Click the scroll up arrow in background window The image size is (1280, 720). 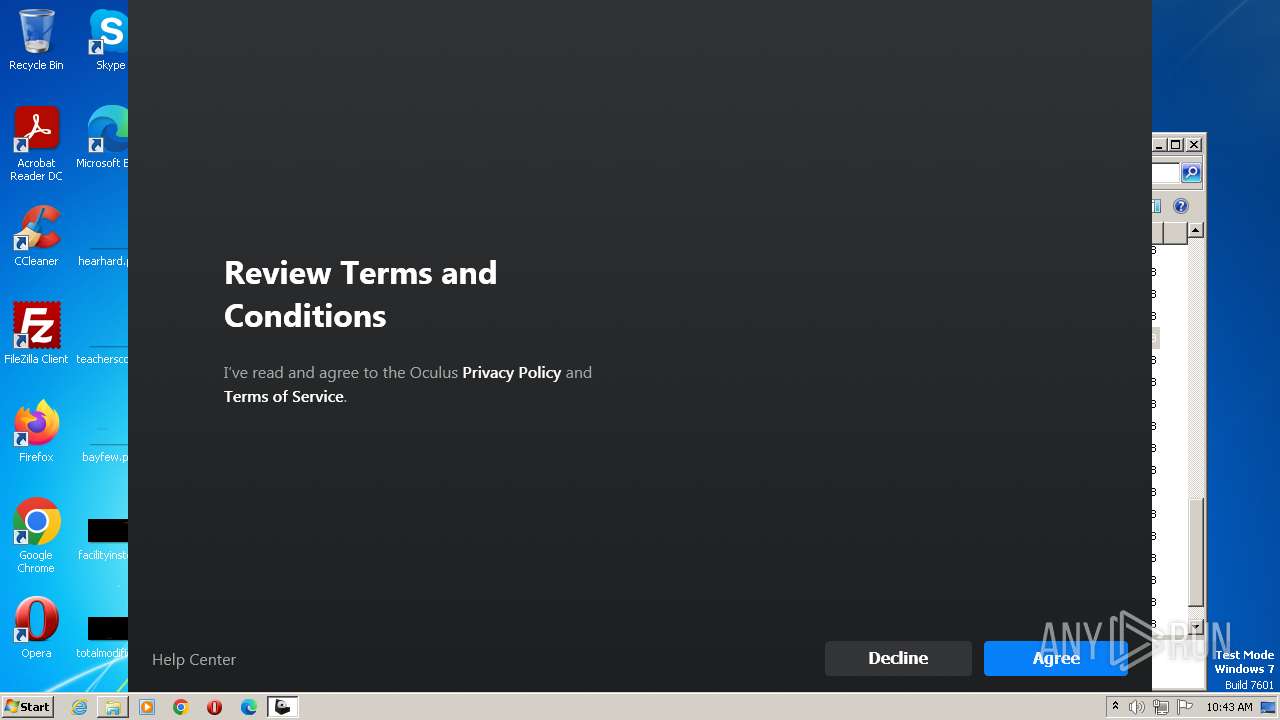pos(1195,231)
